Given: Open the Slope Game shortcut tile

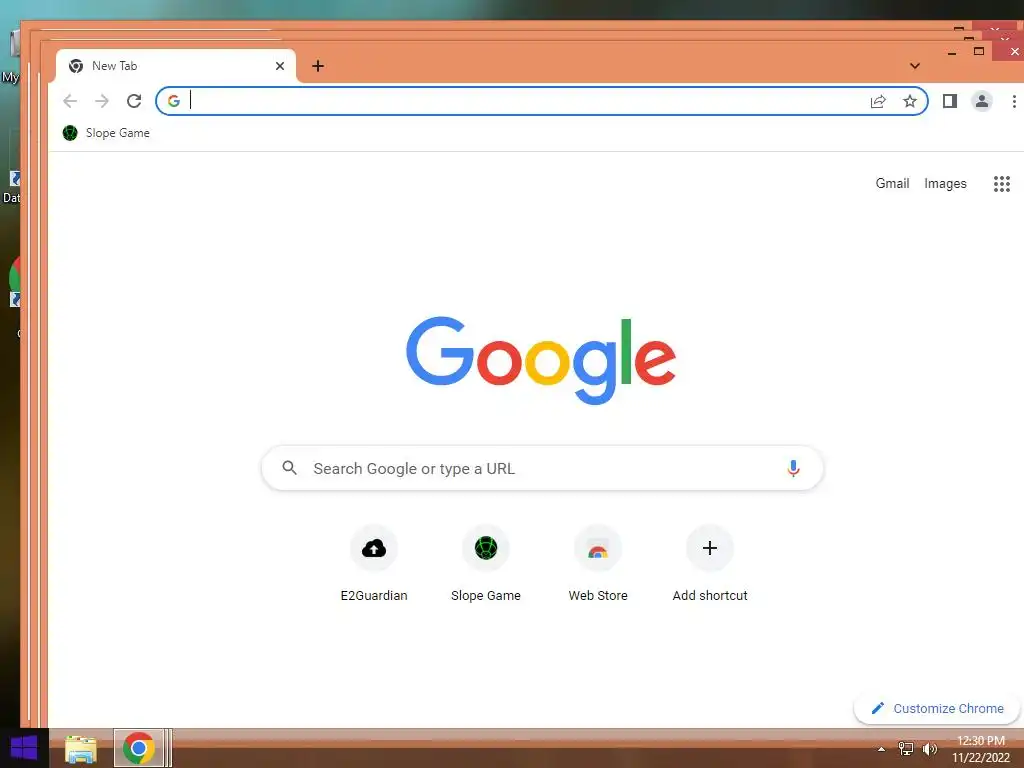Looking at the screenshot, I should [x=486, y=564].
